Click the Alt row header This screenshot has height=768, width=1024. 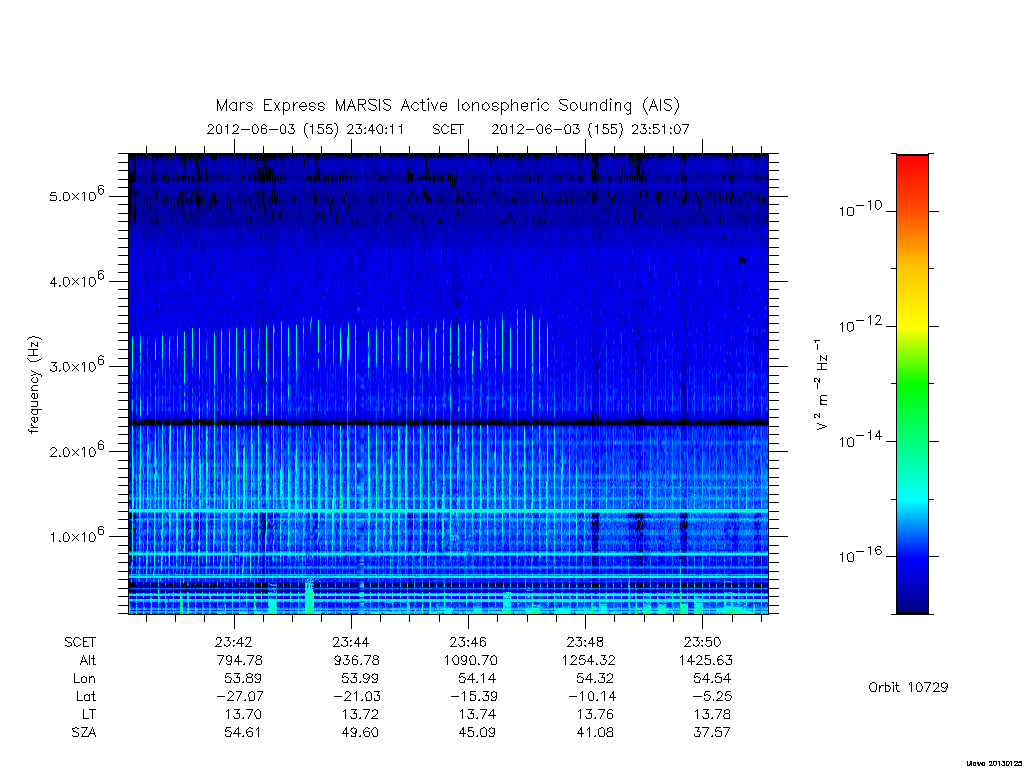[x=88, y=660]
